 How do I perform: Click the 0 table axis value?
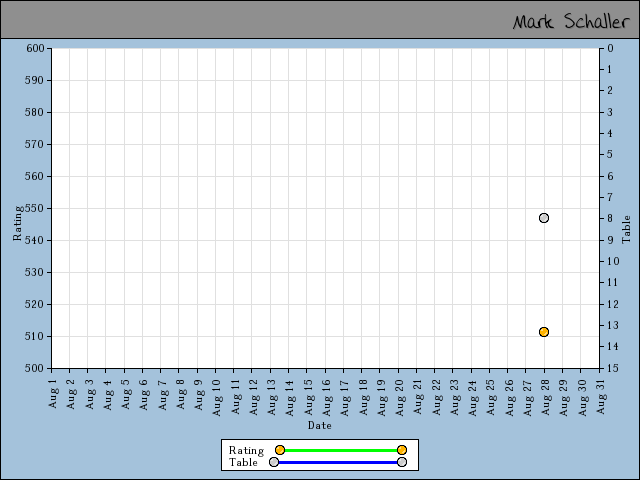(610, 48)
